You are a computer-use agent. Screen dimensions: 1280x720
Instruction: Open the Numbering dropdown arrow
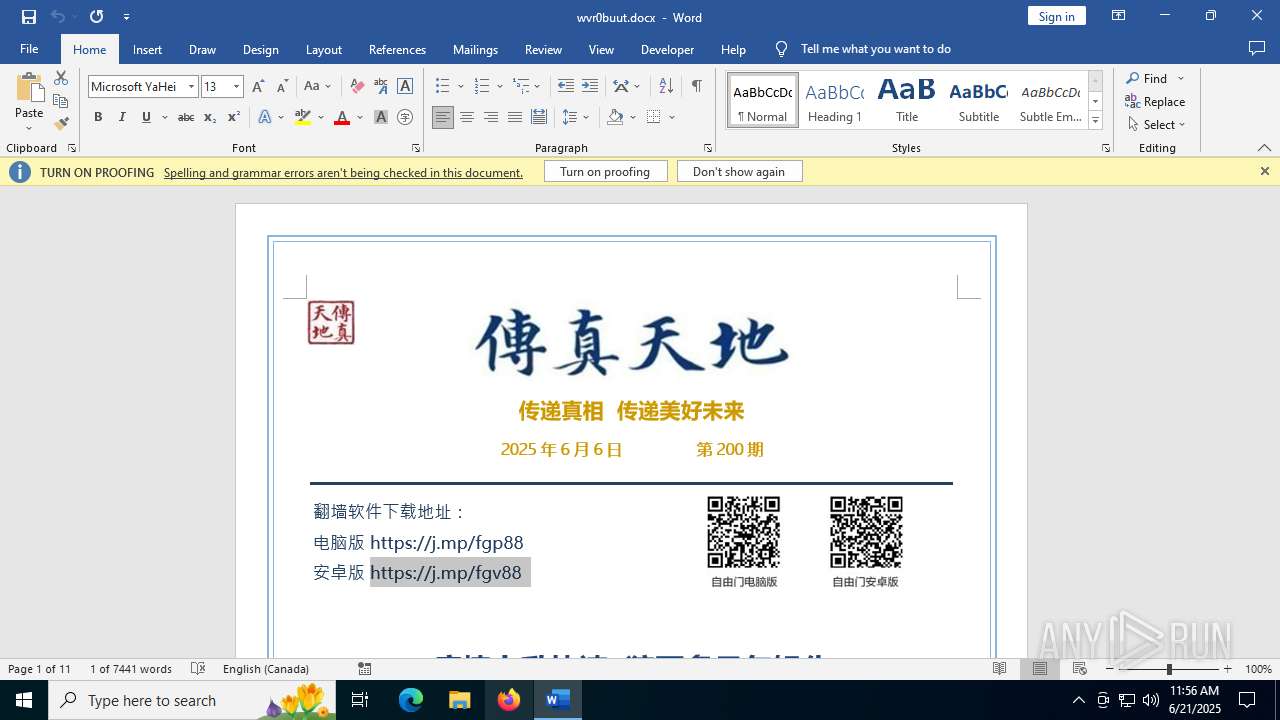pyautogui.click(x=500, y=87)
